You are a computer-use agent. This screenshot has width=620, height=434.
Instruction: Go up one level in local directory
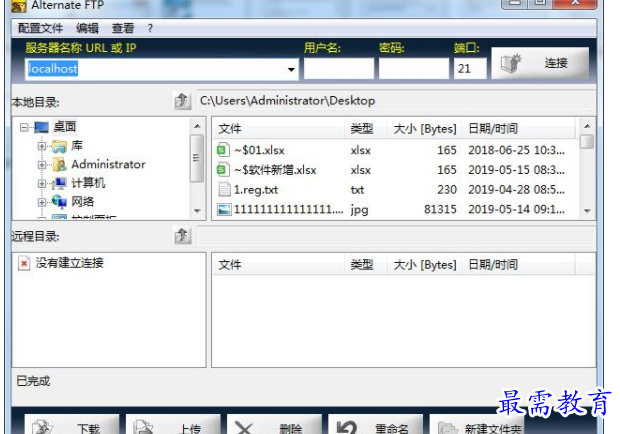click(182, 101)
